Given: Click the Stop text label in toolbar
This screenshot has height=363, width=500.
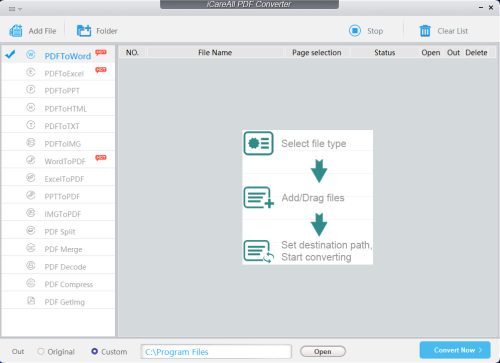Looking at the screenshot, I should 375,31.
